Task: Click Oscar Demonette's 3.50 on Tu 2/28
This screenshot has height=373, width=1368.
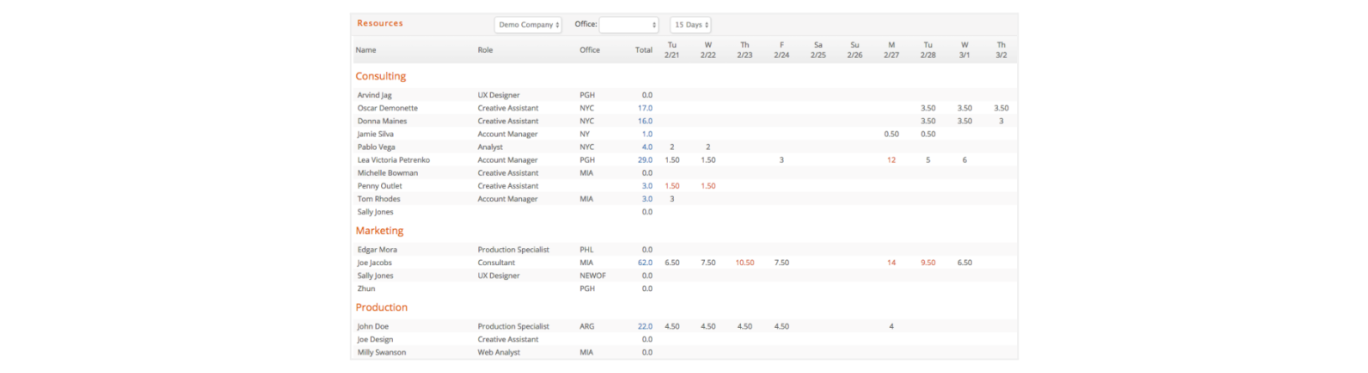Action: (x=928, y=108)
